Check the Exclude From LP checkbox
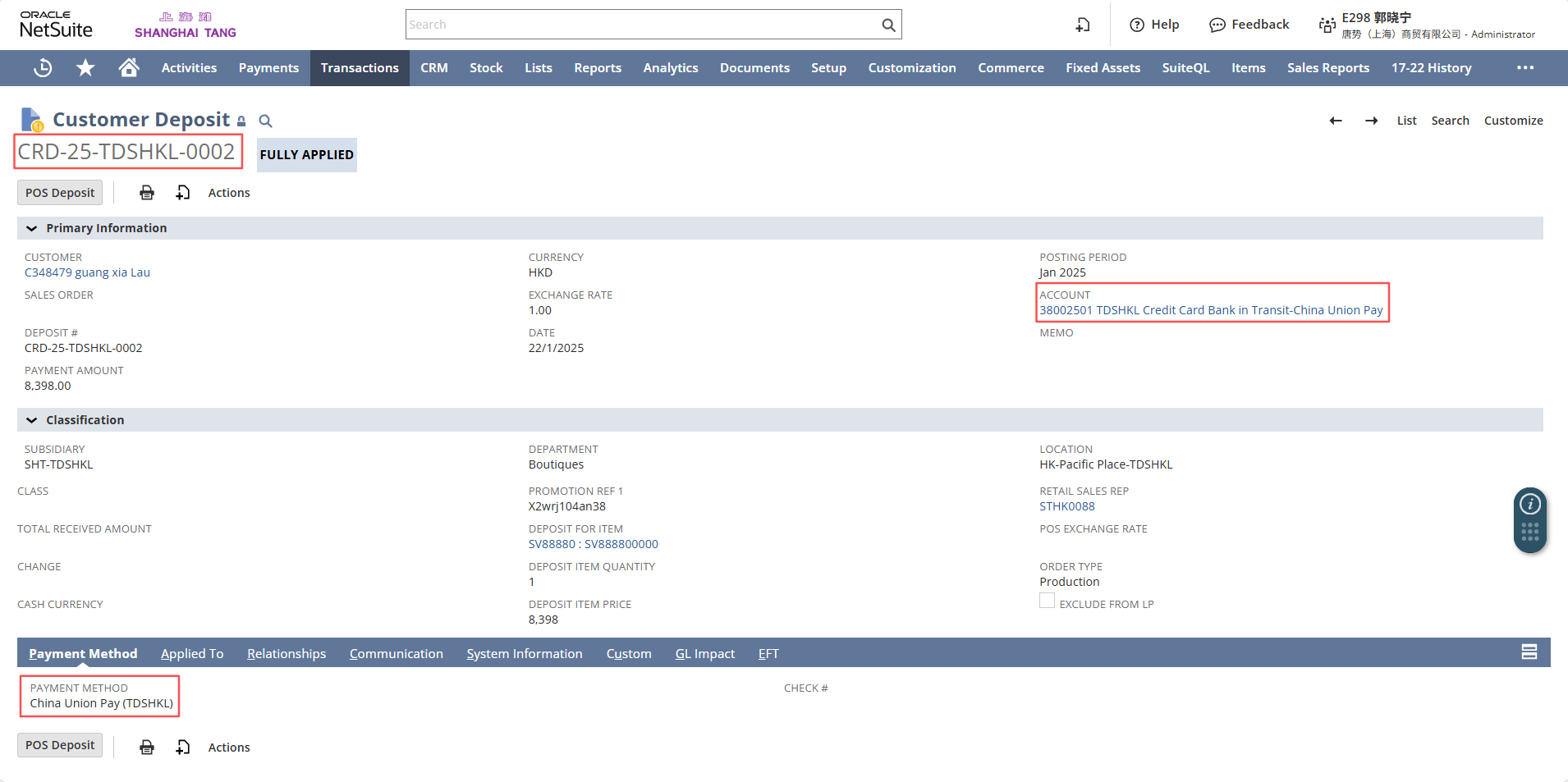Screen dimensions: 1568x782 pyautogui.click(x=1048, y=601)
